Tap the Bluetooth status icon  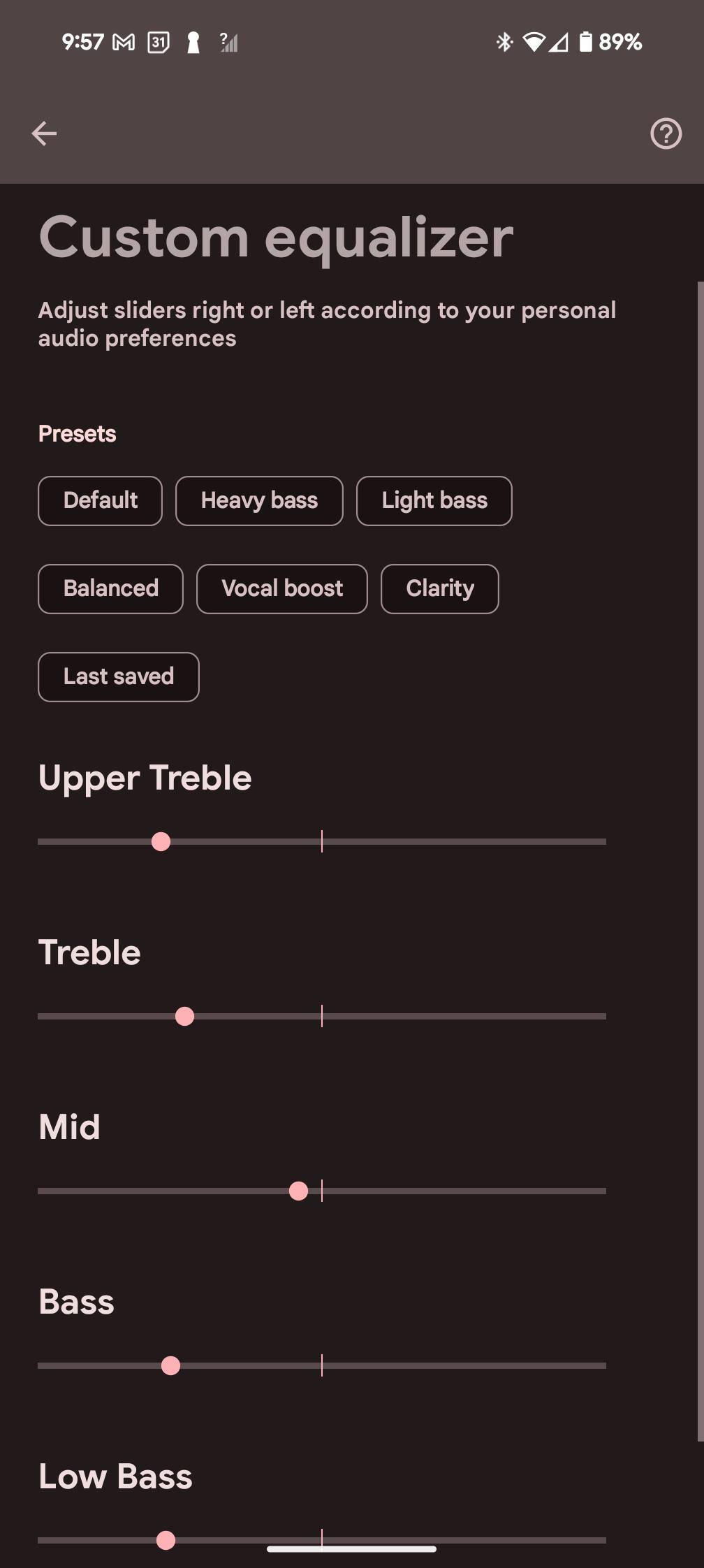click(504, 43)
